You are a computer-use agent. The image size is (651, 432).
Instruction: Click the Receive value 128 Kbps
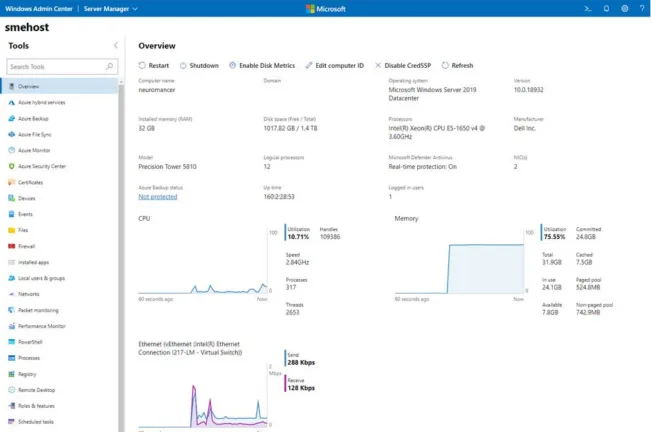coord(301,388)
